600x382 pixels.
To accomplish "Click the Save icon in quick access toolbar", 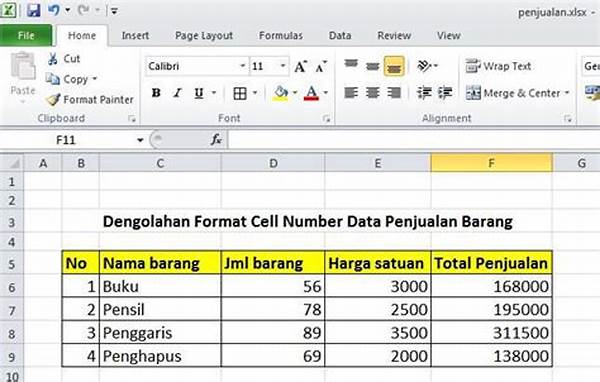I will [x=33, y=10].
